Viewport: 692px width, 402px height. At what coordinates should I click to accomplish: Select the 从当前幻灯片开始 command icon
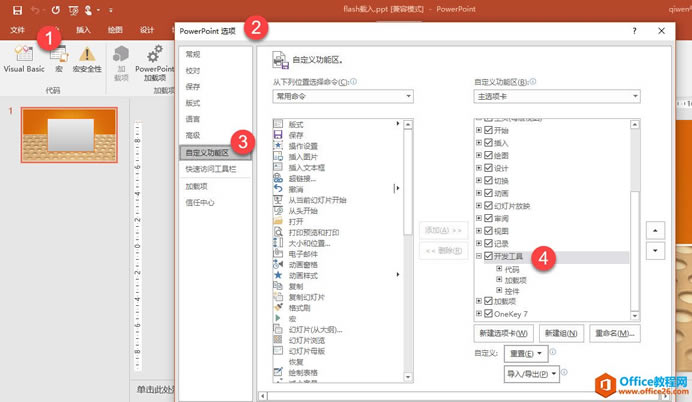tap(278, 199)
